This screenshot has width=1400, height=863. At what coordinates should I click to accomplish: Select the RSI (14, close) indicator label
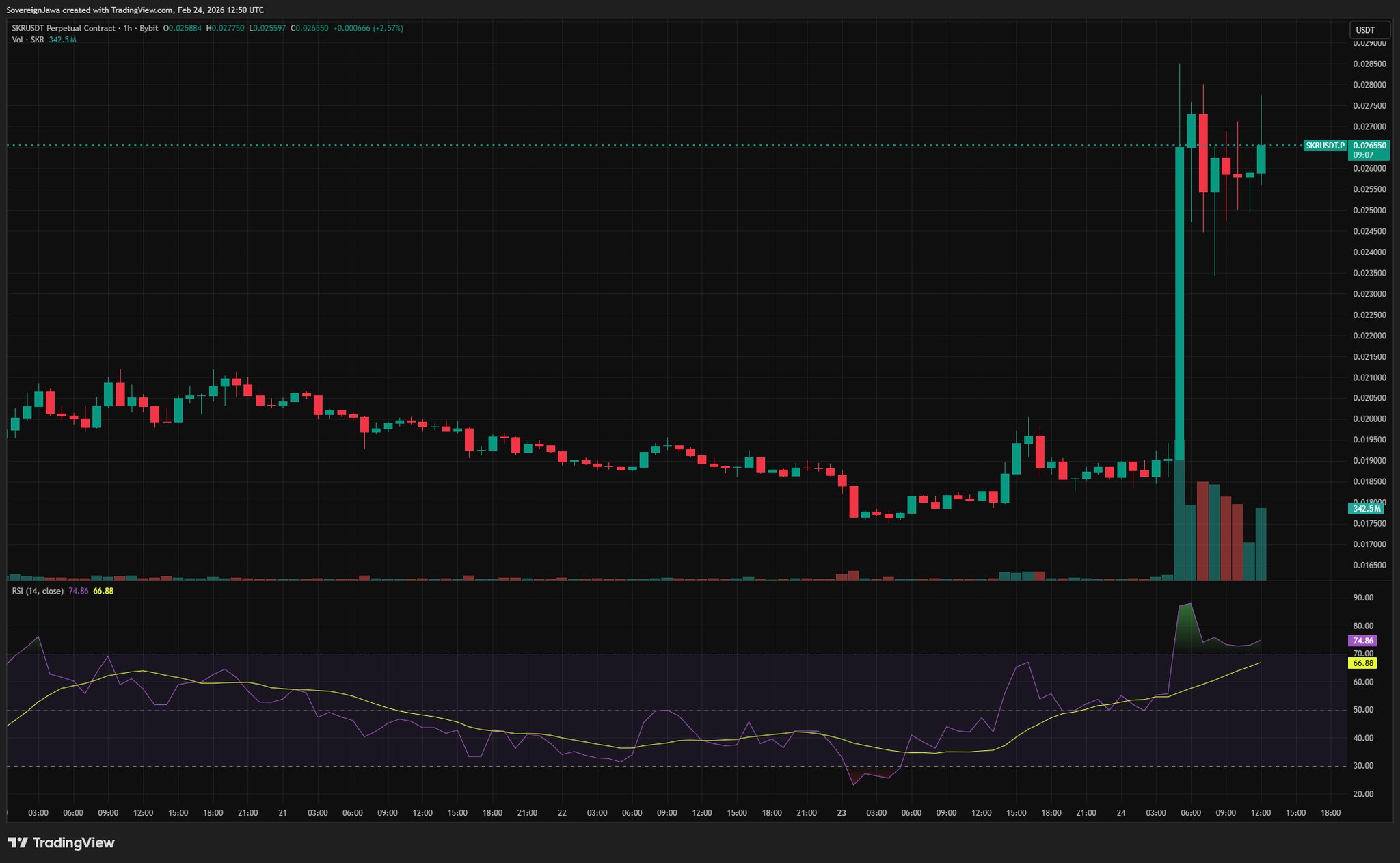tap(38, 591)
